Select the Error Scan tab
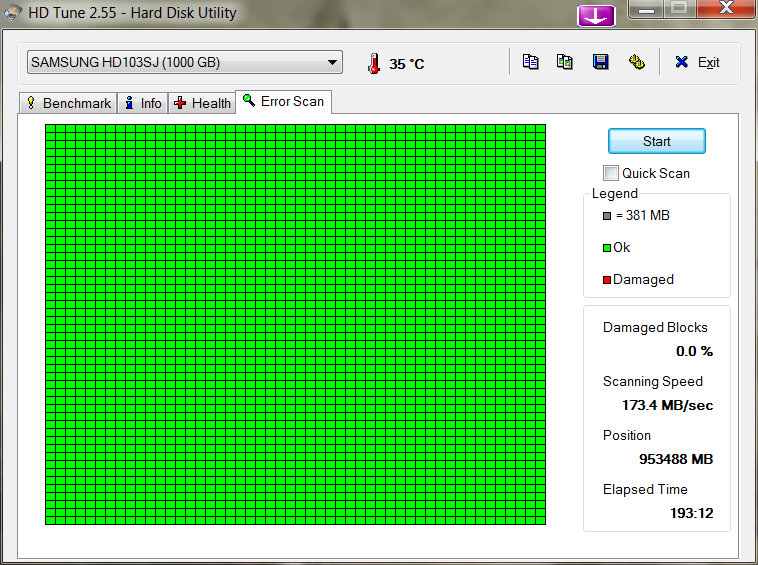This screenshot has height=565, width=758. pyautogui.click(x=284, y=101)
